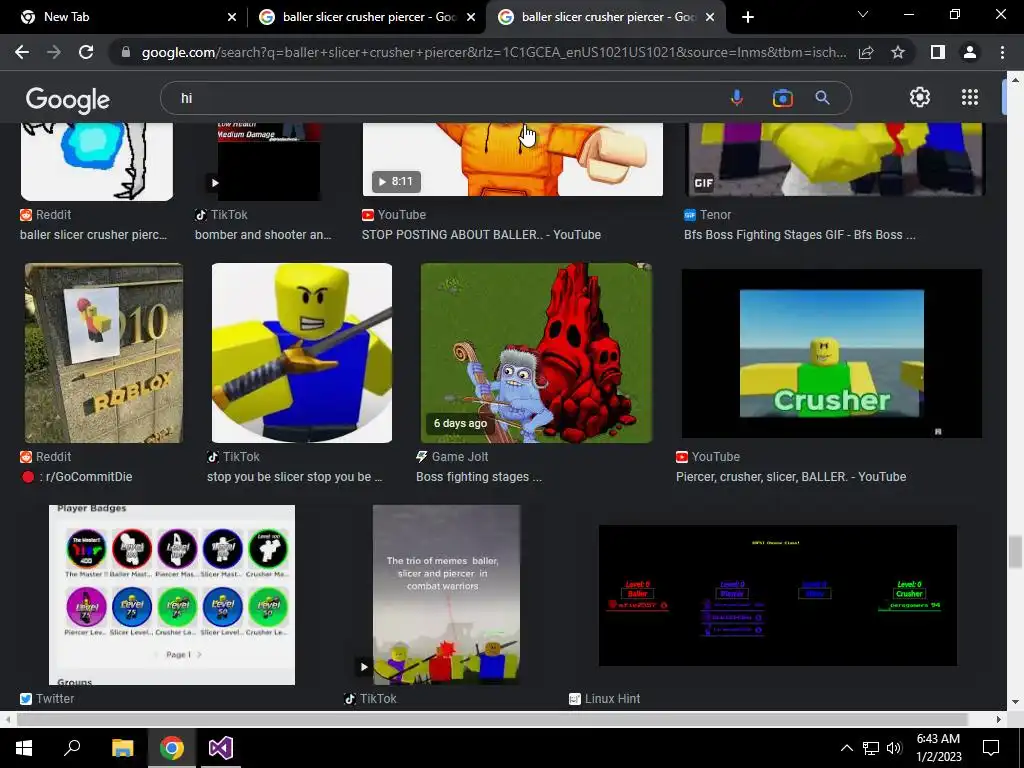Select the trio of memes thumbnail

coord(446,595)
